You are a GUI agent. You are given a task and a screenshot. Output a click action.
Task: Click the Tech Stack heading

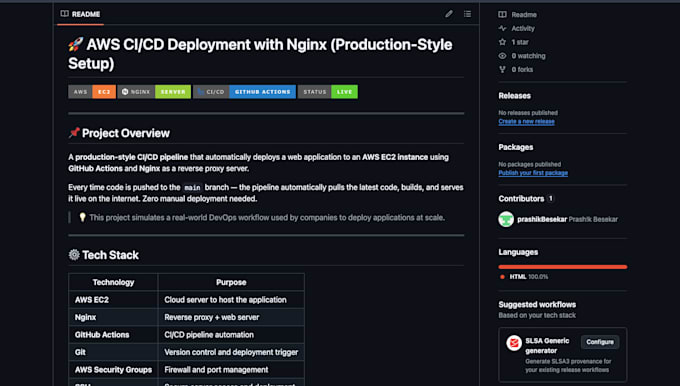tap(104, 255)
